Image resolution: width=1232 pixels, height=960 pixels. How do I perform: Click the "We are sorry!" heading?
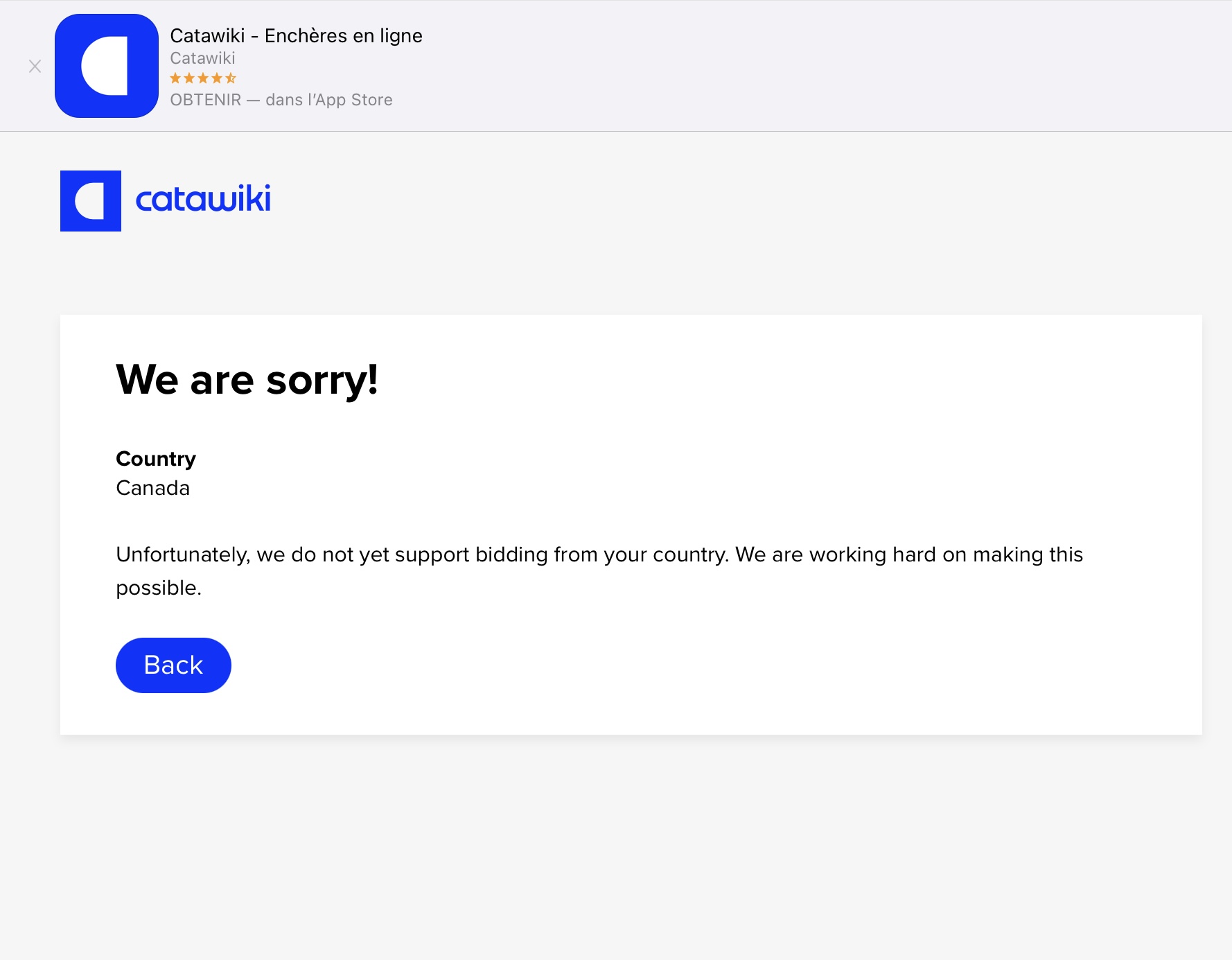[x=247, y=380]
